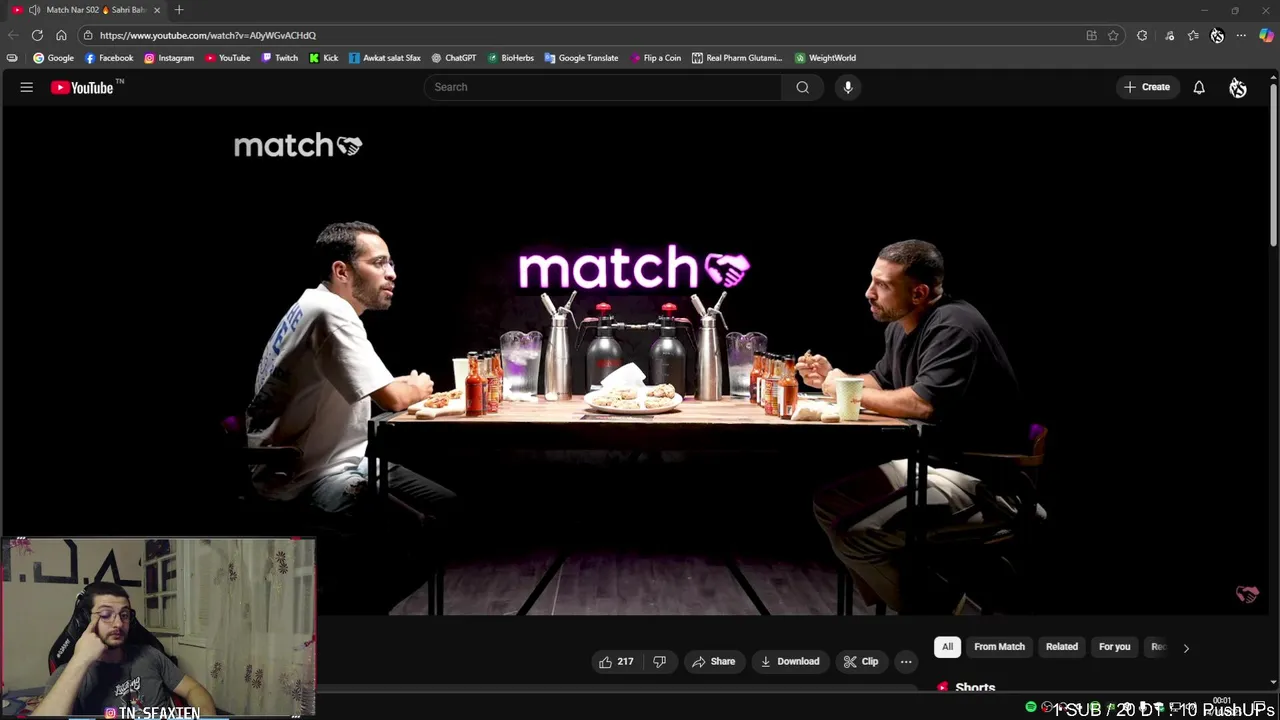
Task: Open YouTube bookmark in favorites bar
Action: point(228,58)
